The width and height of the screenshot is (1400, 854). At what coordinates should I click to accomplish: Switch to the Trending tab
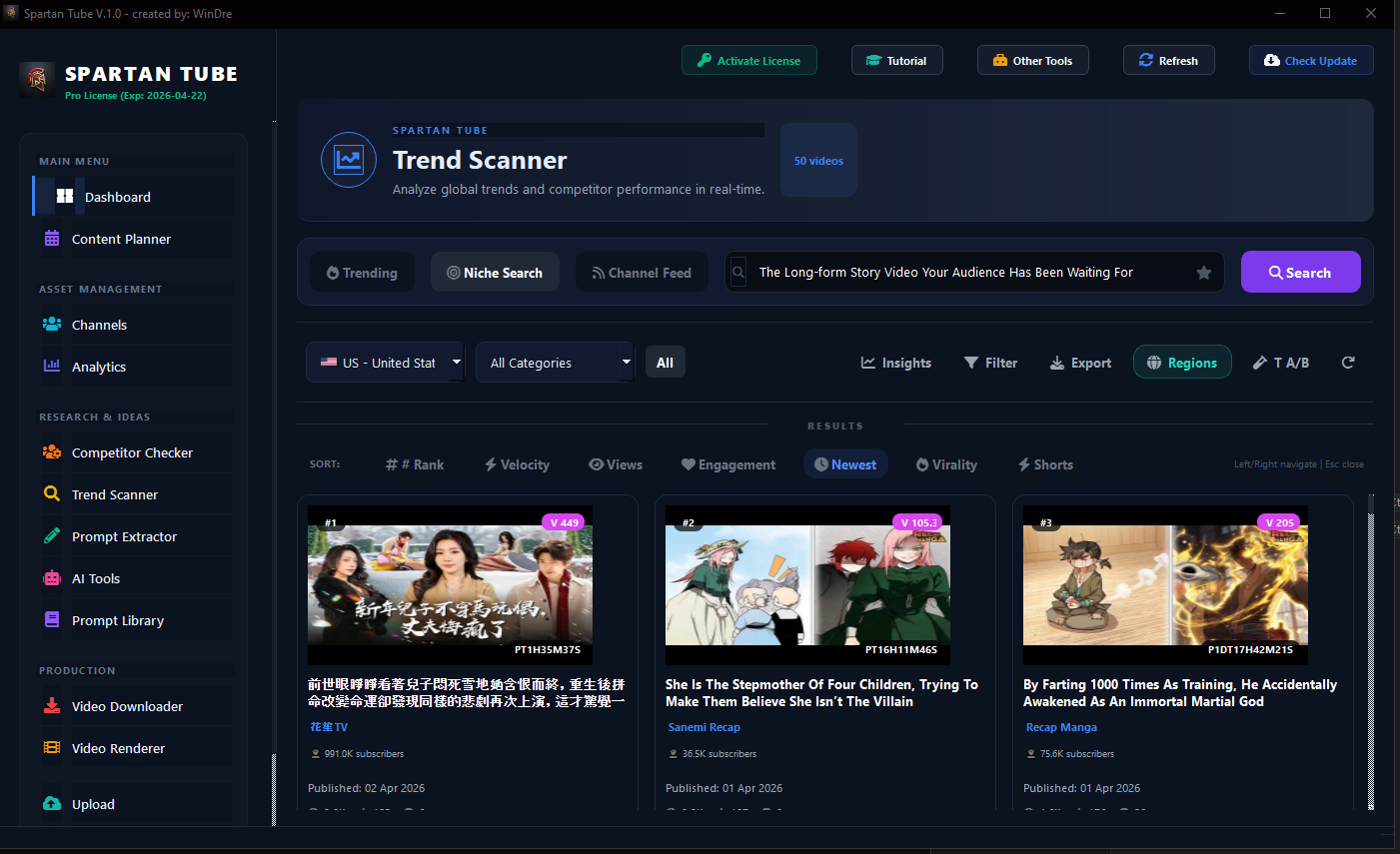(362, 272)
